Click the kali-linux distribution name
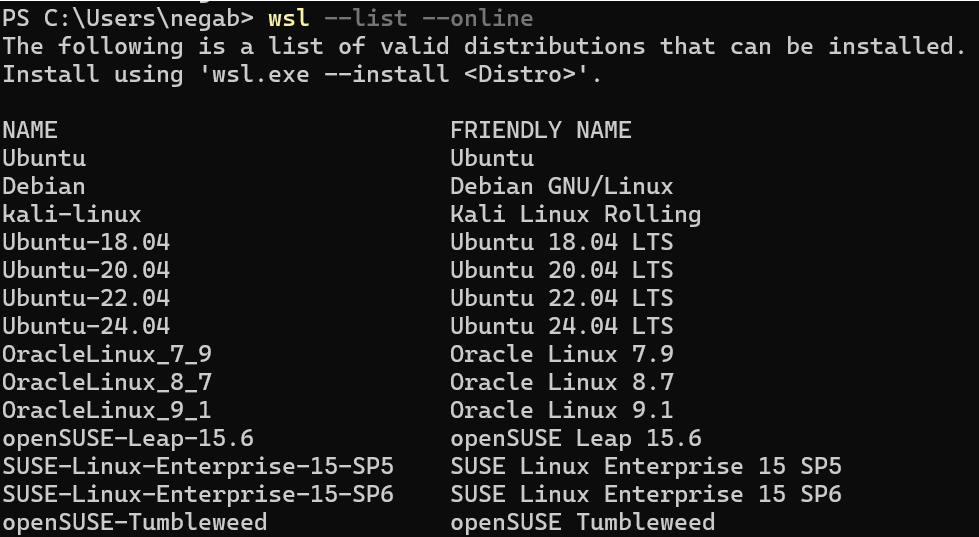Image resolution: width=979 pixels, height=537 pixels. 72,214
